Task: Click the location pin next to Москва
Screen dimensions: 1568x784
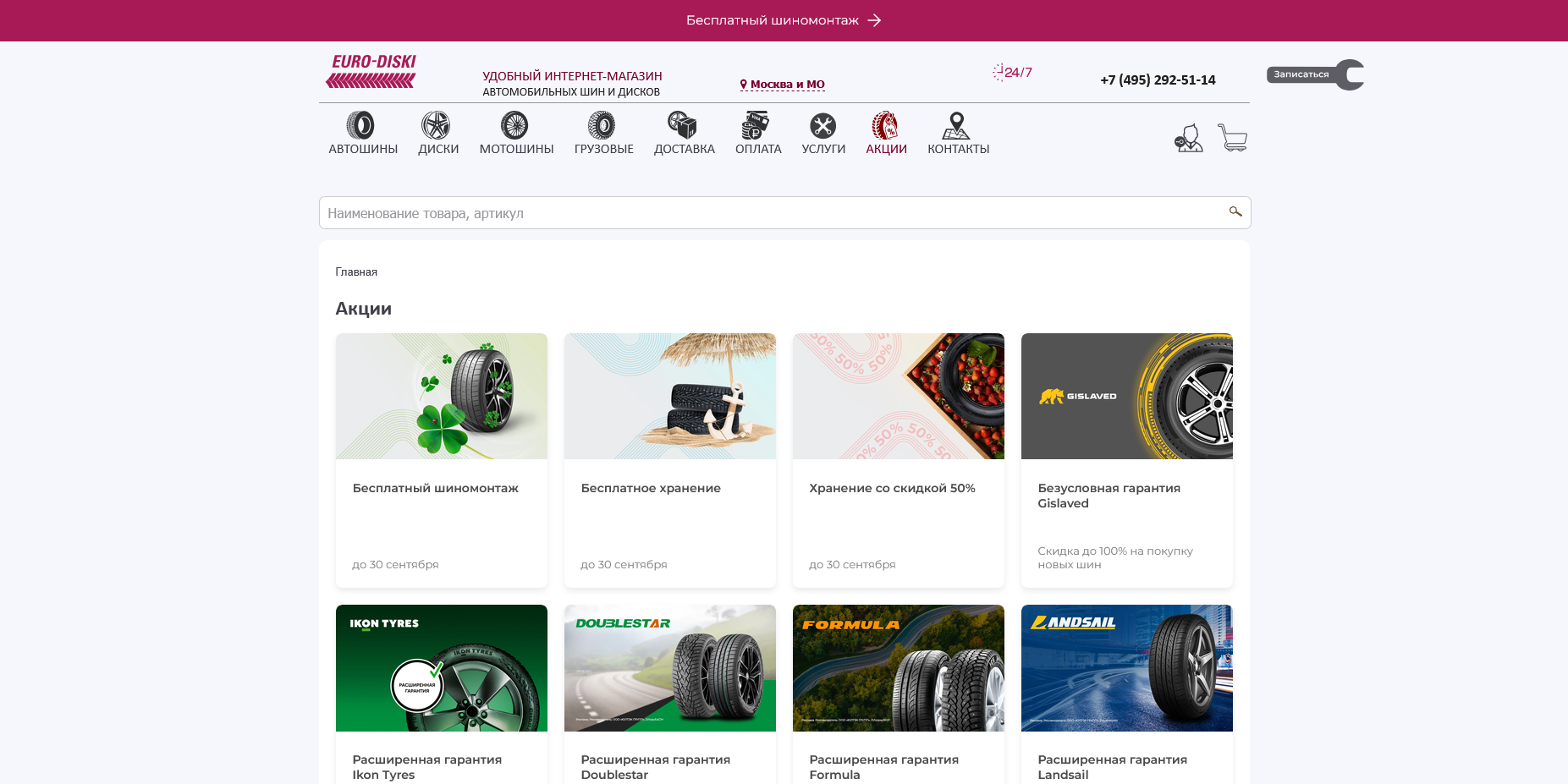Action: 744,85
